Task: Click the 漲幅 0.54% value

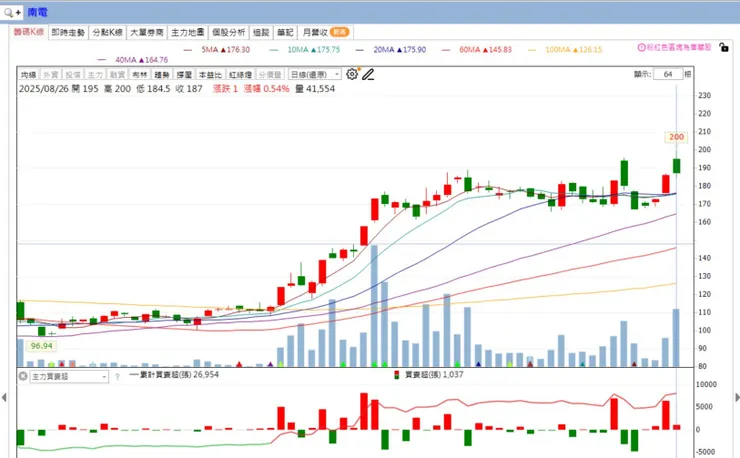Action: pos(267,89)
